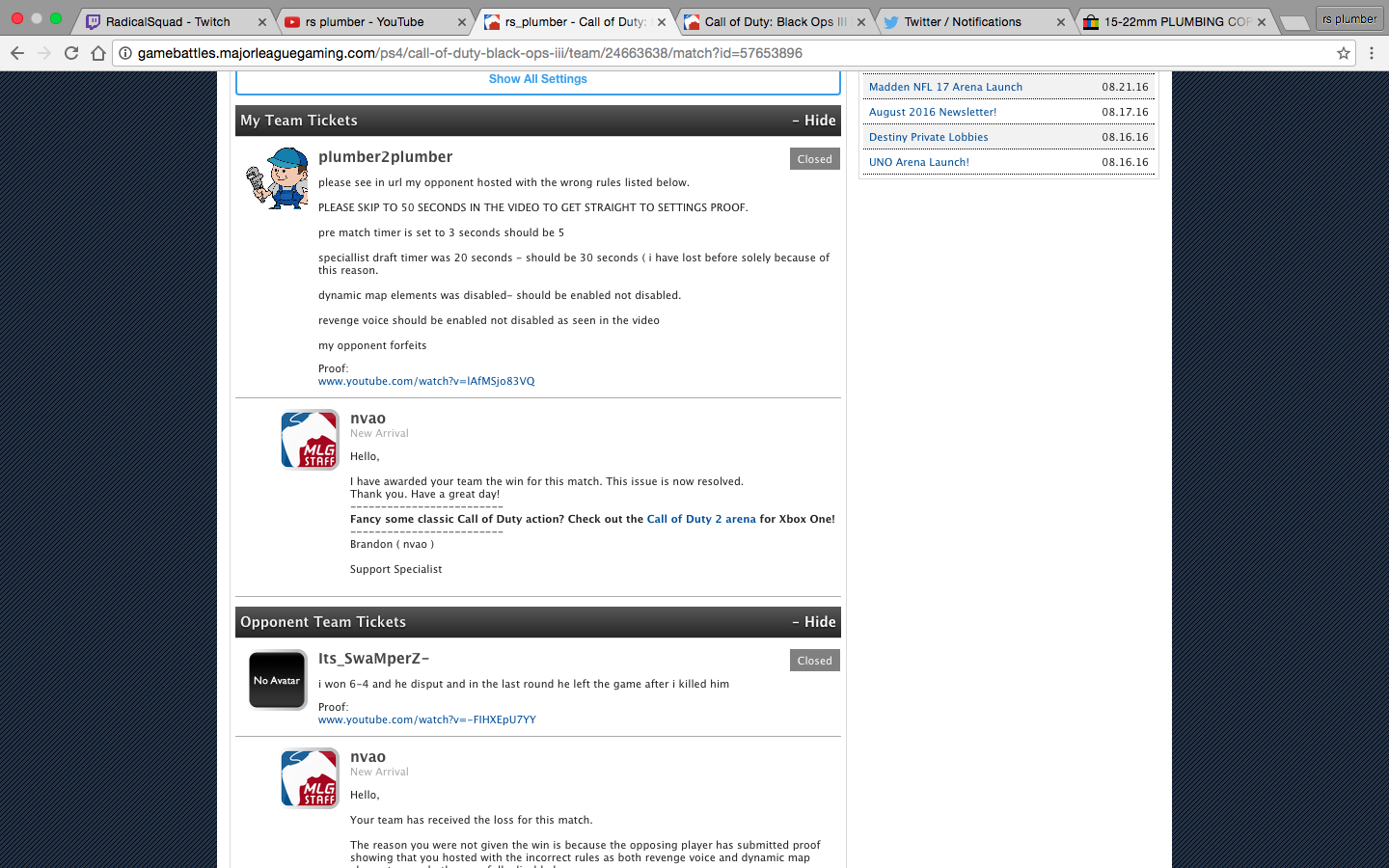Open UNO Arena Launch! news link

(918, 162)
